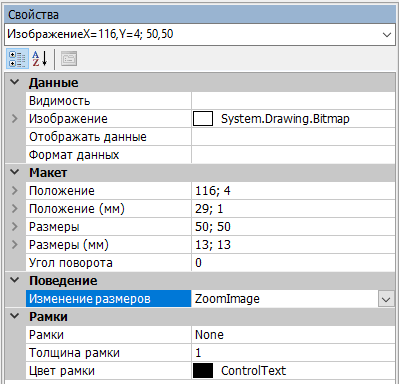Screen dimensions: 399x384
Task: Click the black Цвет рамки swatch
Action: tap(203, 371)
